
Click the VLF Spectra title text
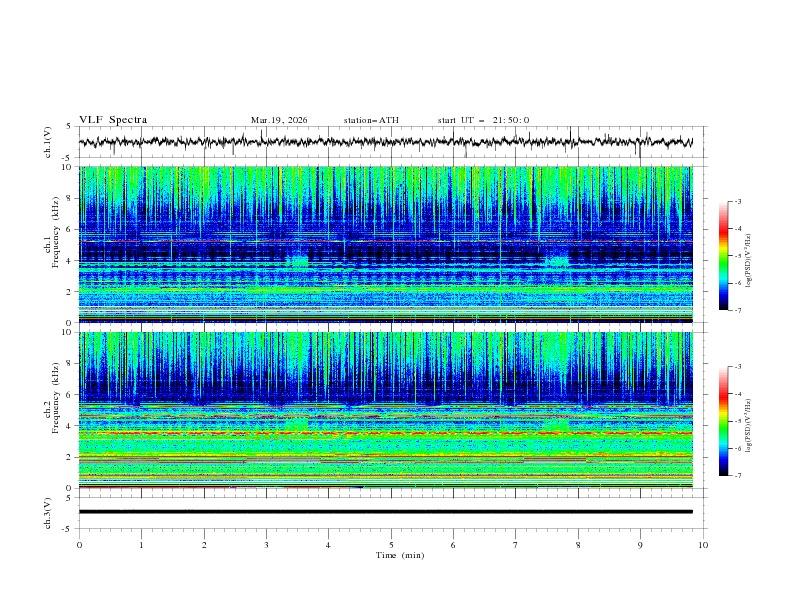coord(113,120)
